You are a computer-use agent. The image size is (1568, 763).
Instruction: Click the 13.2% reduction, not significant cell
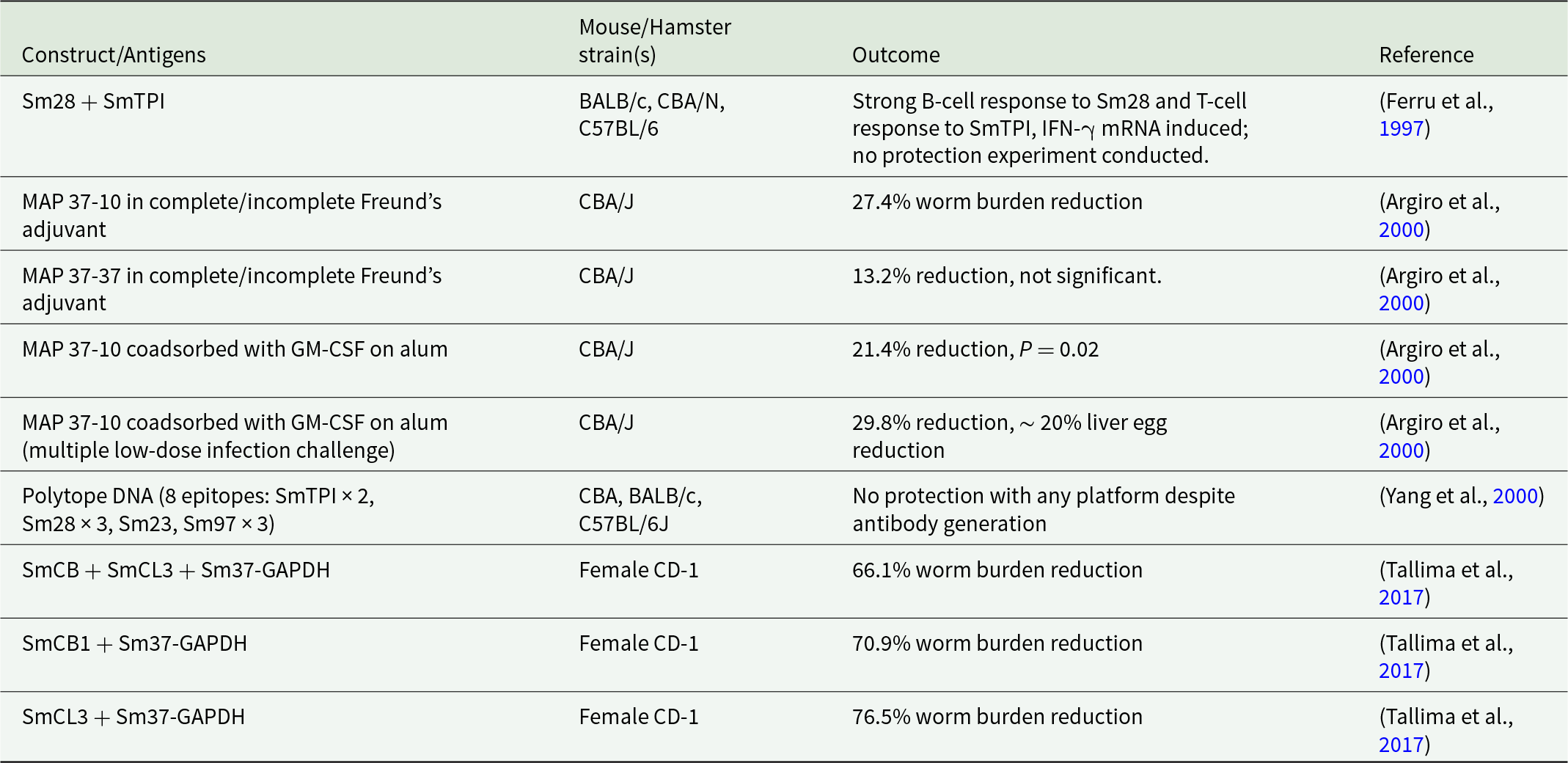[1006, 276]
